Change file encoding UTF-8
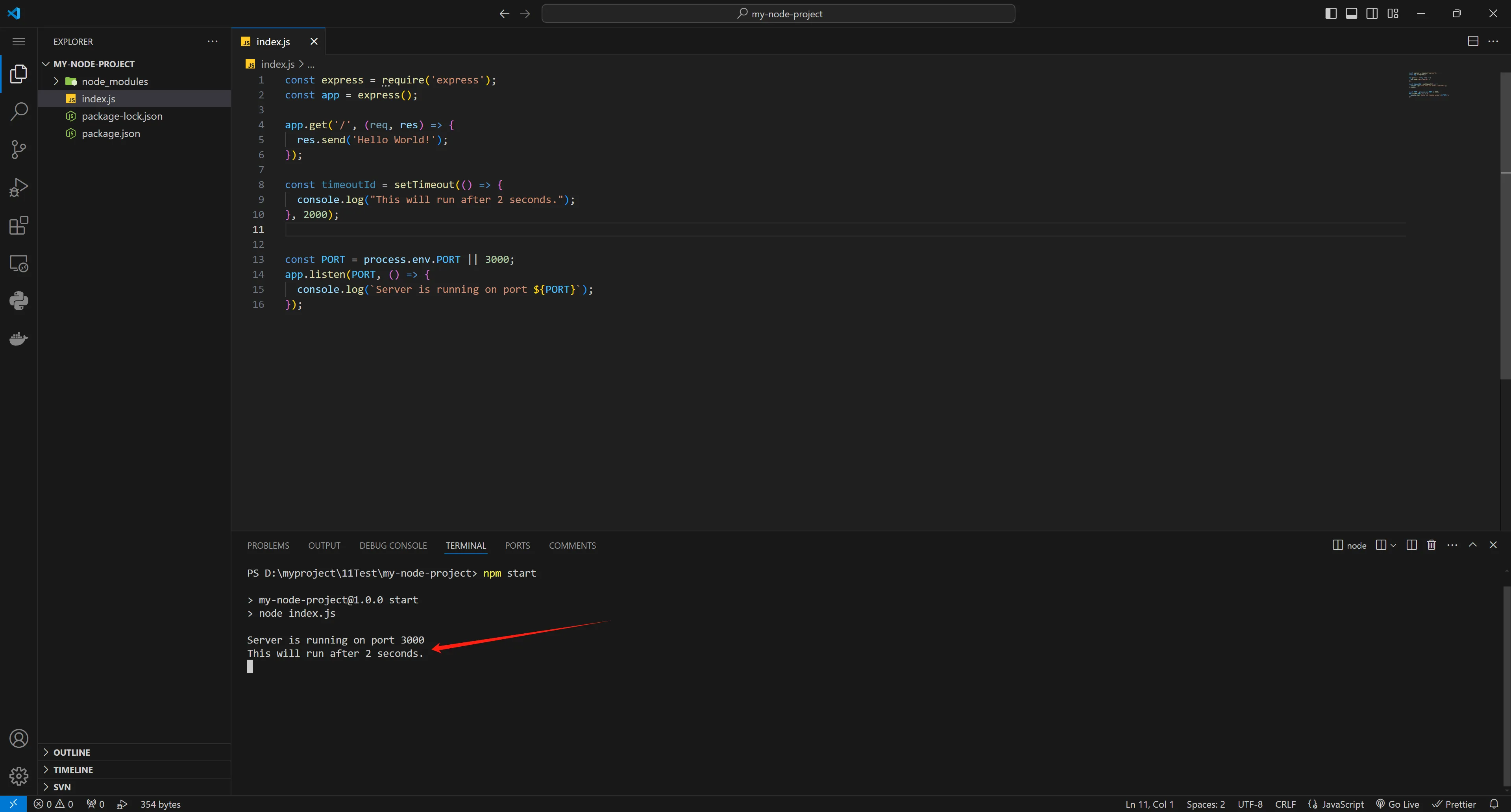The height and width of the screenshot is (812, 1511). pyautogui.click(x=1250, y=804)
